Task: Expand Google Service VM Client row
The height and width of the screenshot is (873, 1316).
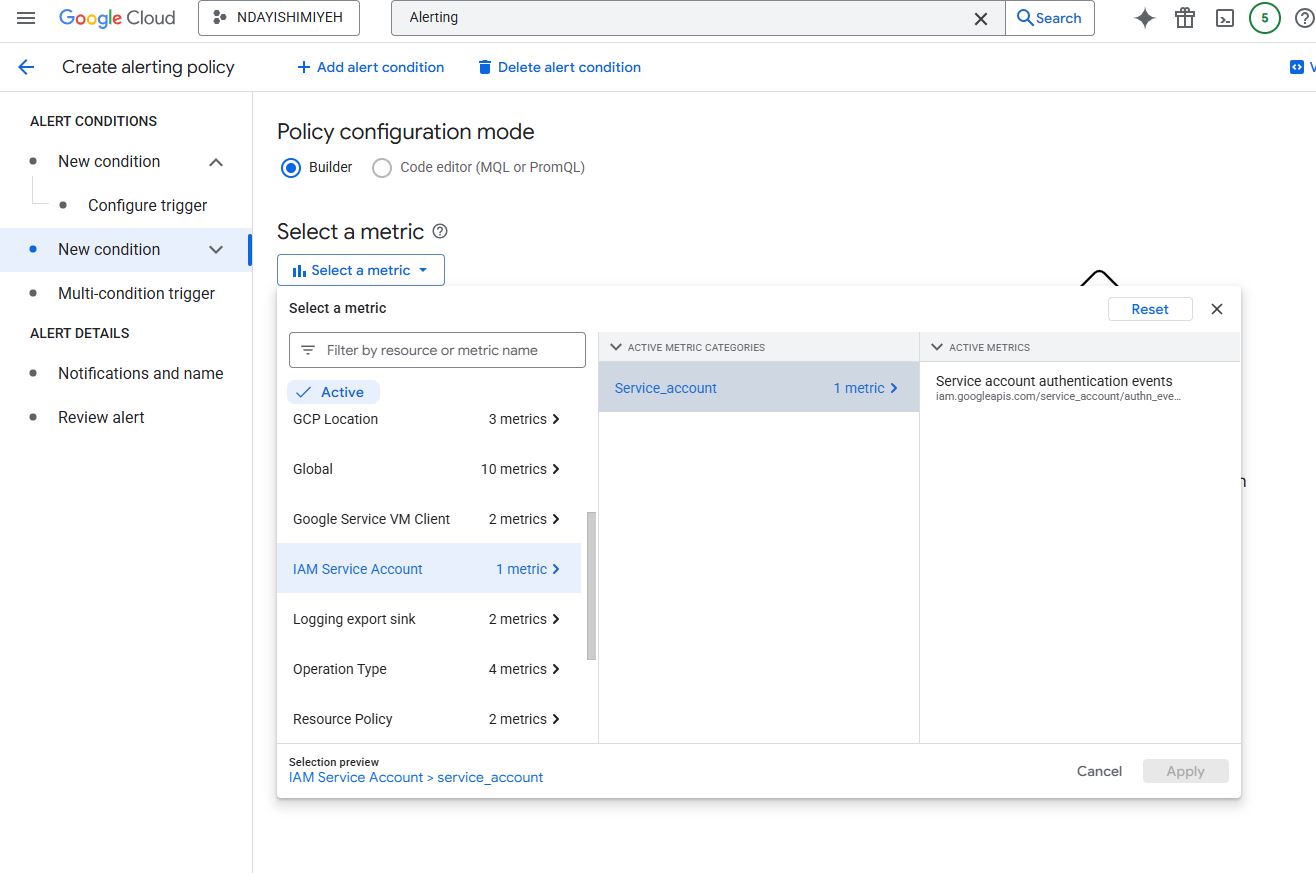Action: pos(428,519)
